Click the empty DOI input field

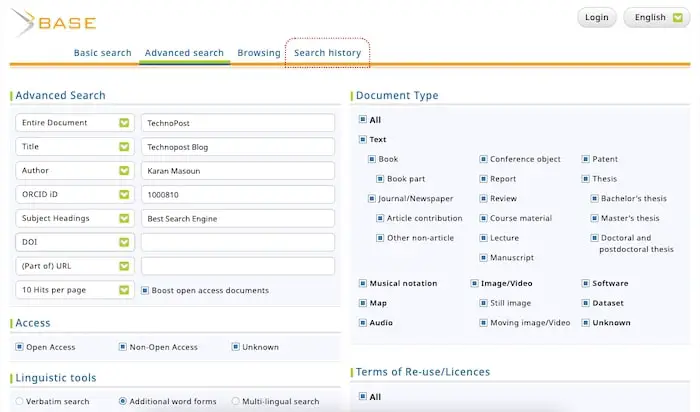tap(238, 242)
